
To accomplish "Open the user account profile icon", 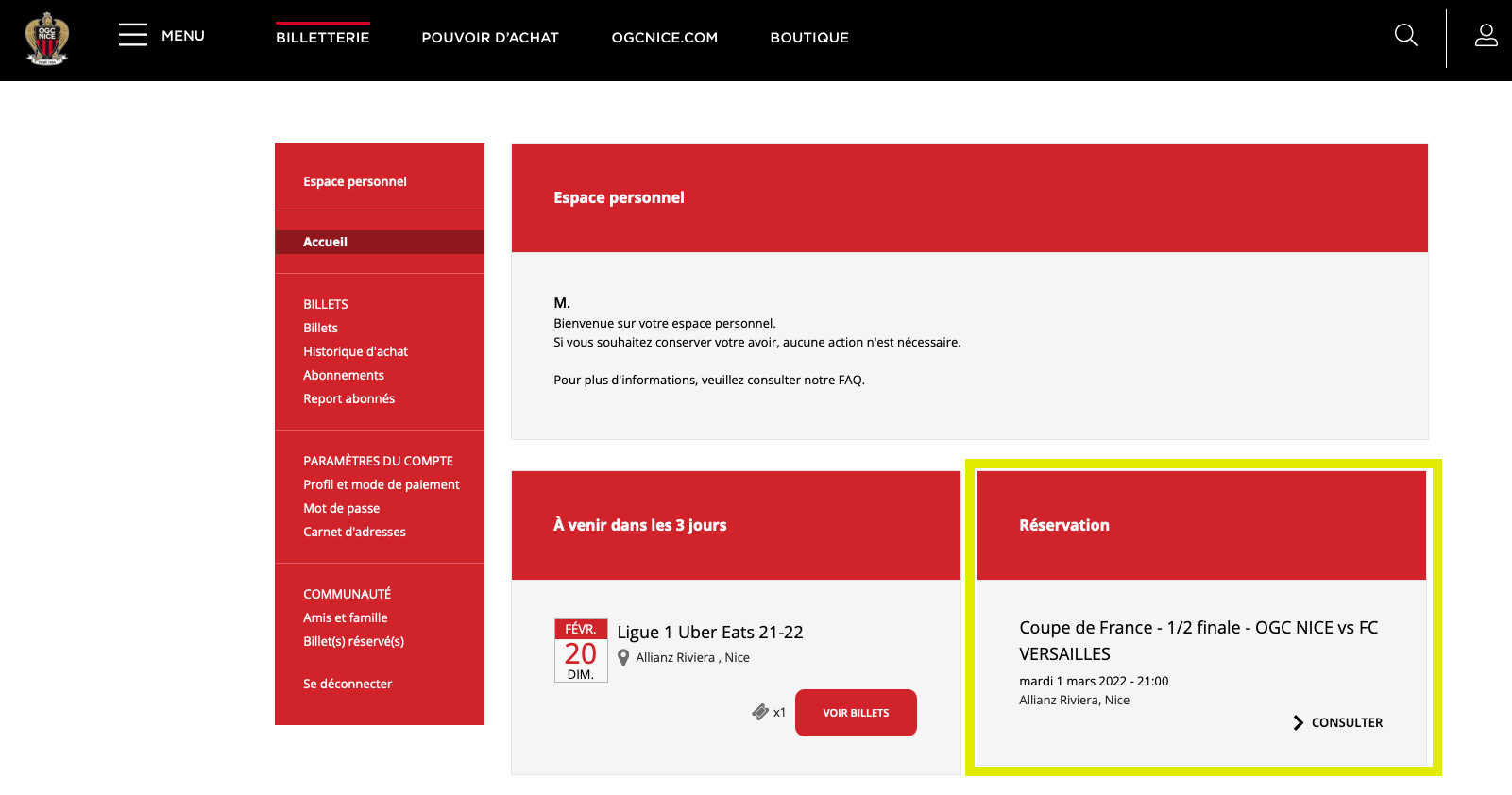I will (1487, 36).
